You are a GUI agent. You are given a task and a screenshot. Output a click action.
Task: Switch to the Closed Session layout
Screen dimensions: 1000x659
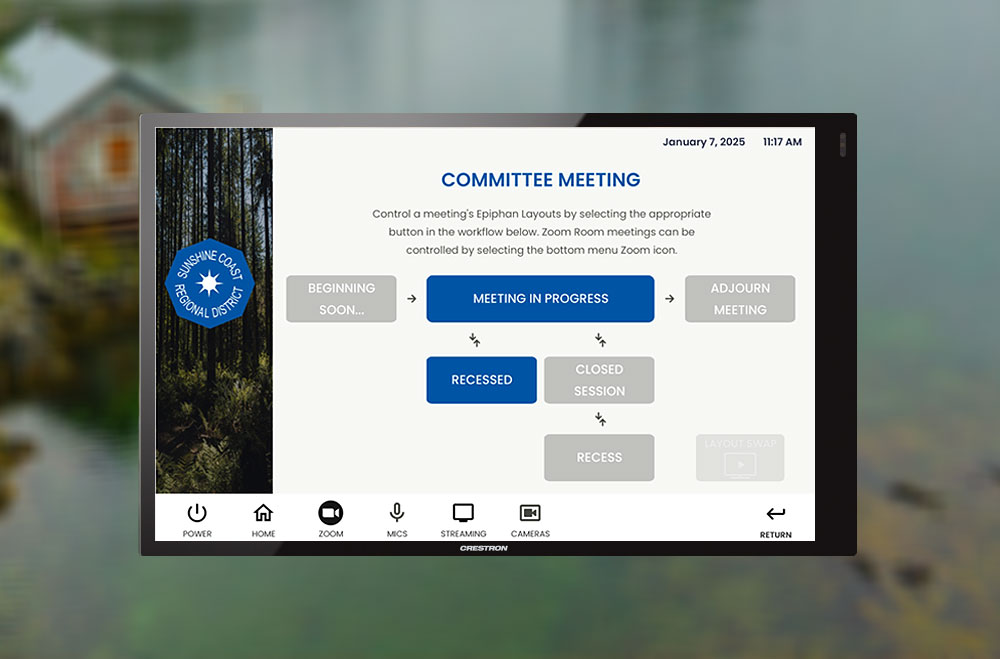point(599,380)
